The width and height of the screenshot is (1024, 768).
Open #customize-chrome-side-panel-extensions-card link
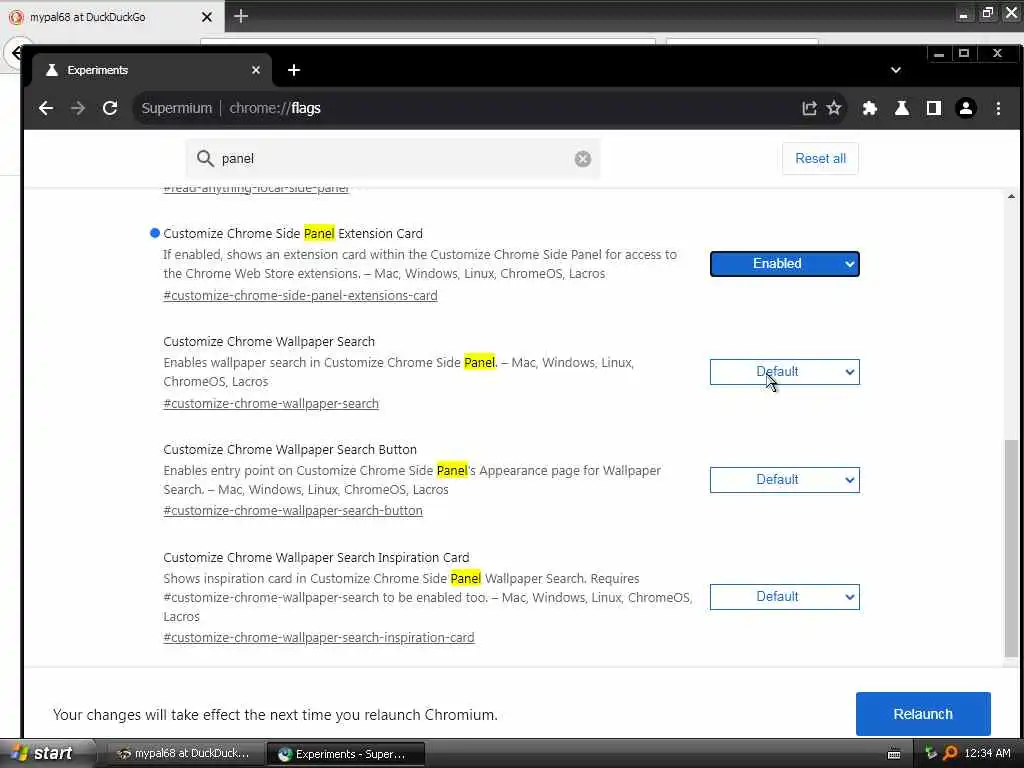click(300, 296)
